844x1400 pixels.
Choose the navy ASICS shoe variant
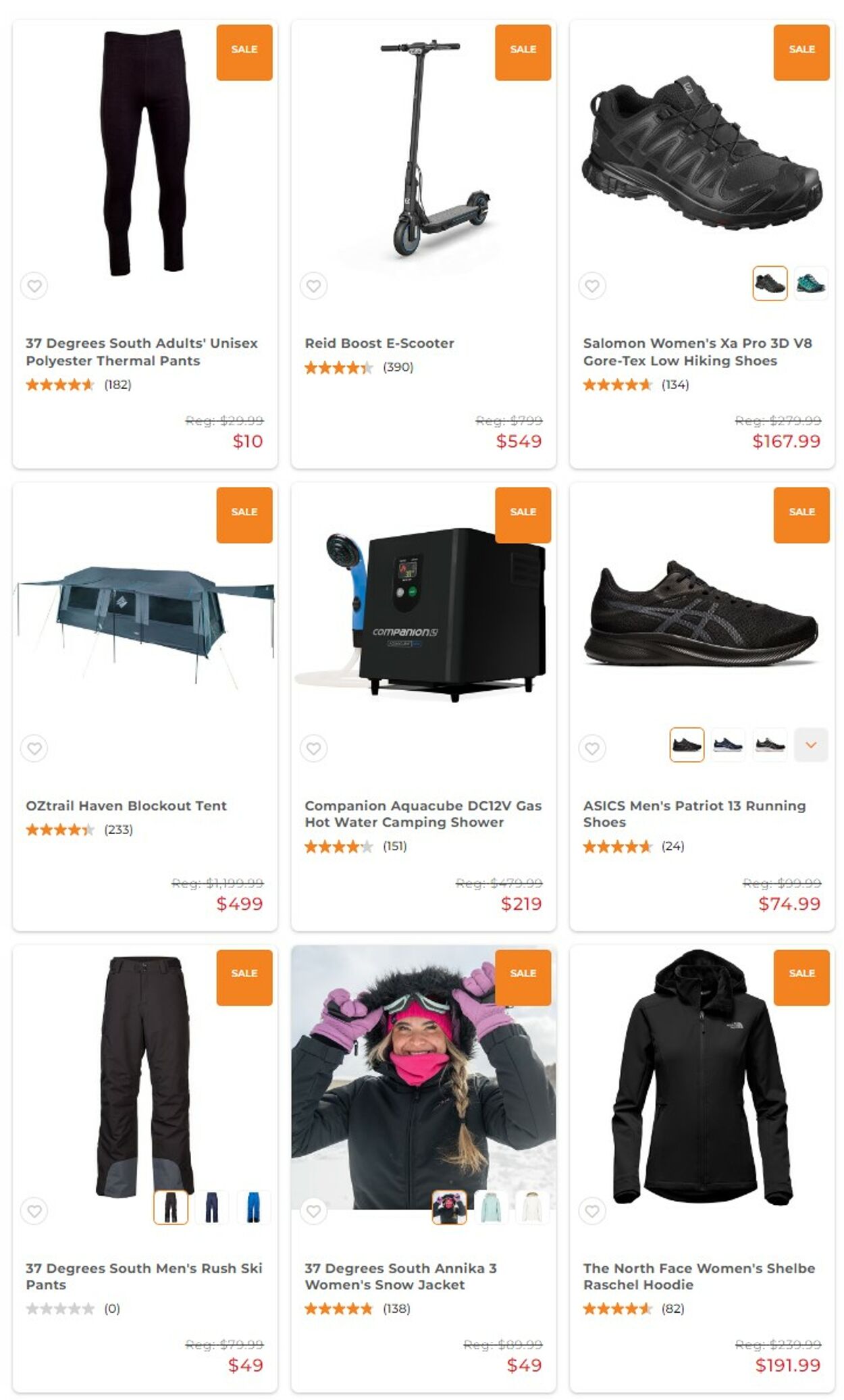point(728,745)
